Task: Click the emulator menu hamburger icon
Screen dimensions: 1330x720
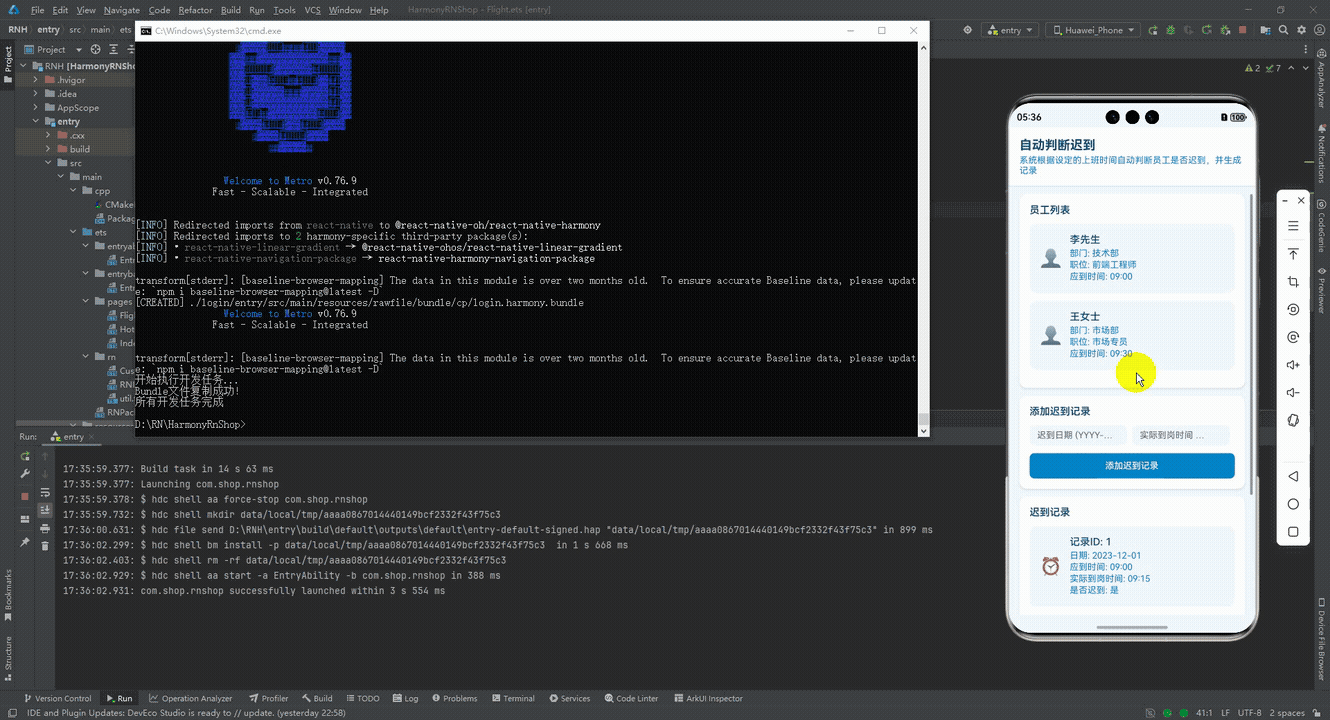Action: coord(1293,226)
